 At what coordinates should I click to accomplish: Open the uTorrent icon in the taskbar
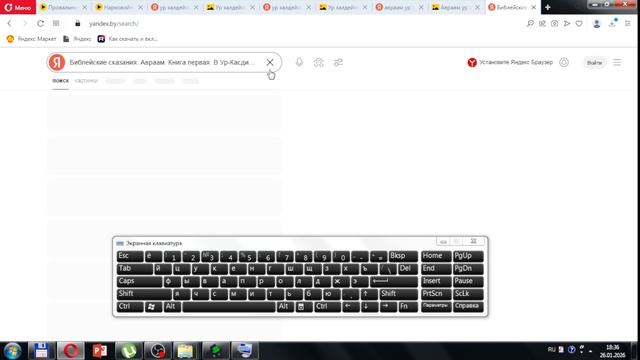click(x=129, y=351)
